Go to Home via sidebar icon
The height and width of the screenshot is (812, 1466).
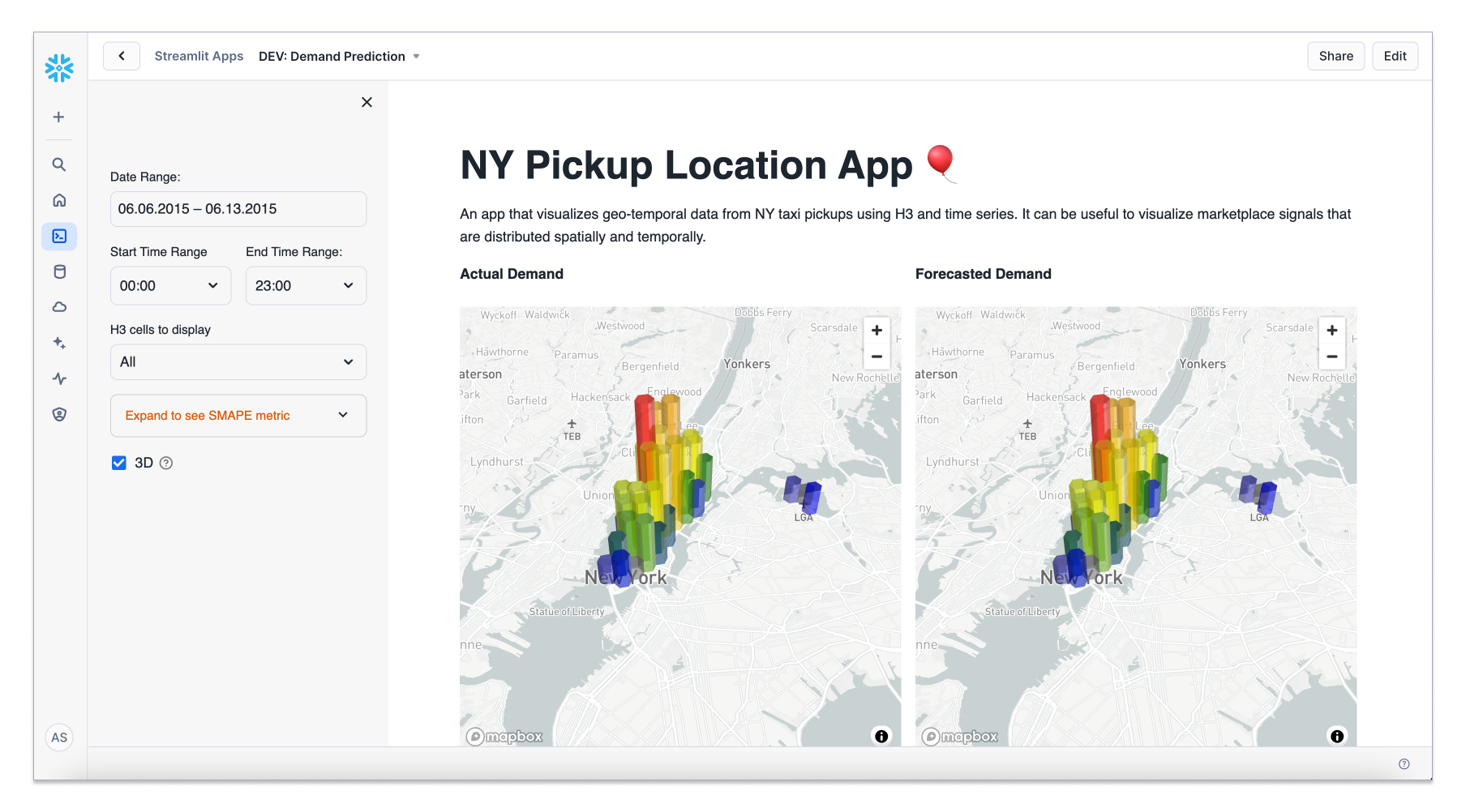coord(59,200)
